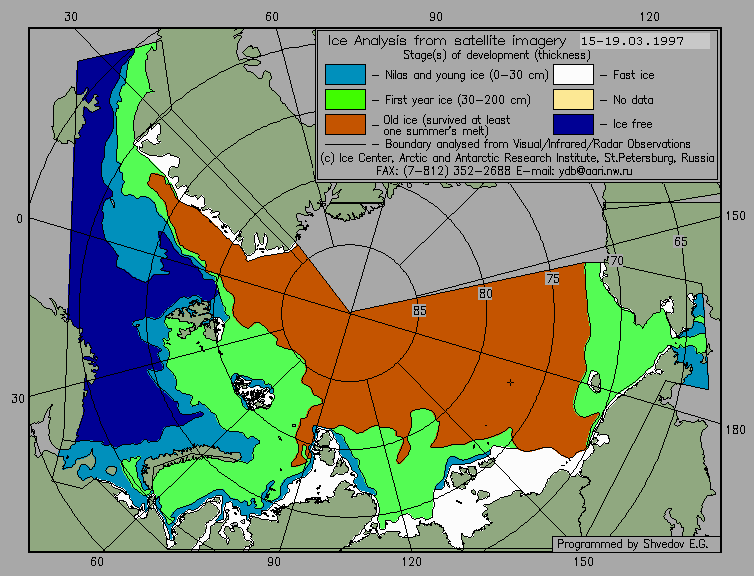The image size is (754, 576).
Task: Click the left axis longitude label 0
Action: [x=19, y=219]
